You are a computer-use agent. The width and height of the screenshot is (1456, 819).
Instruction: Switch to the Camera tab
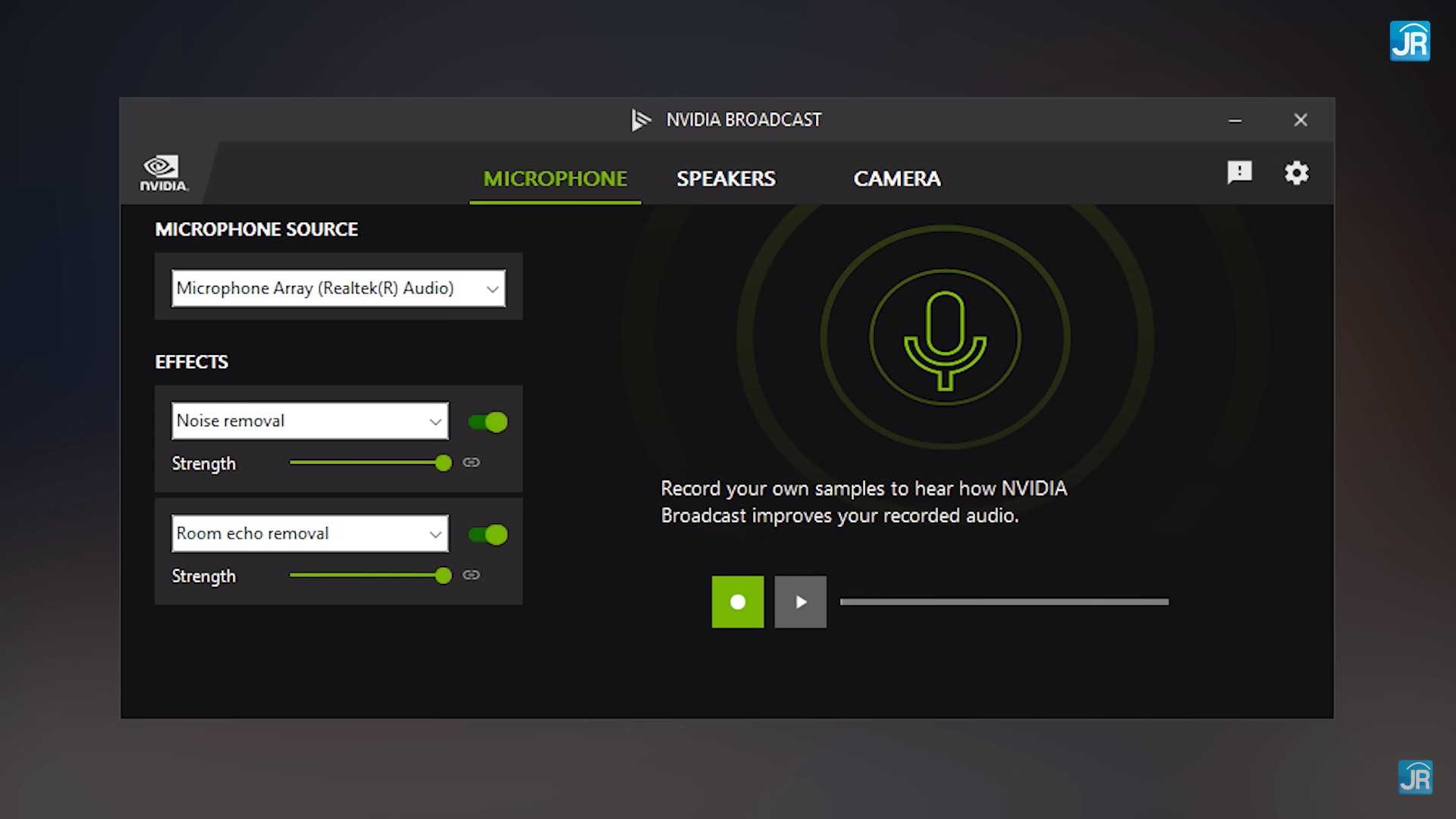(896, 179)
